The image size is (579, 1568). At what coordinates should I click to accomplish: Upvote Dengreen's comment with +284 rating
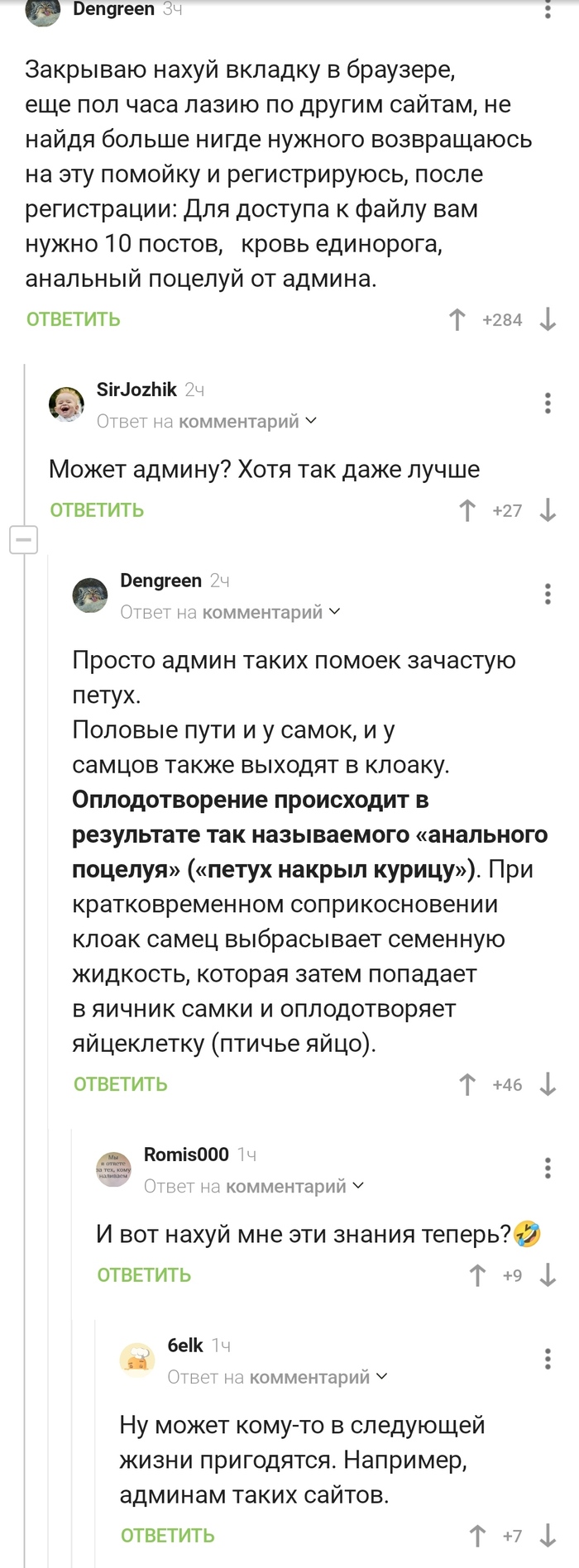tap(457, 320)
